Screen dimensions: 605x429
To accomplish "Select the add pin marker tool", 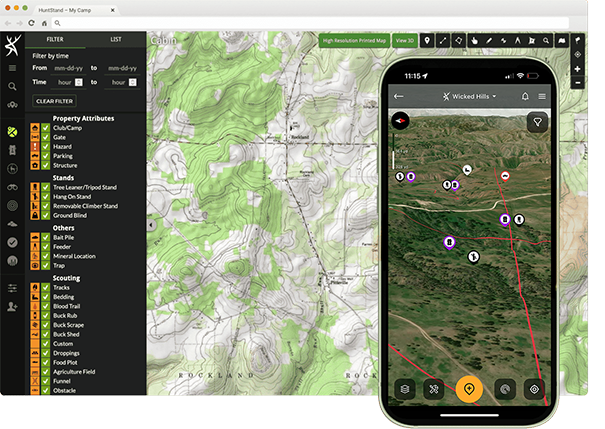I will (x=427, y=41).
